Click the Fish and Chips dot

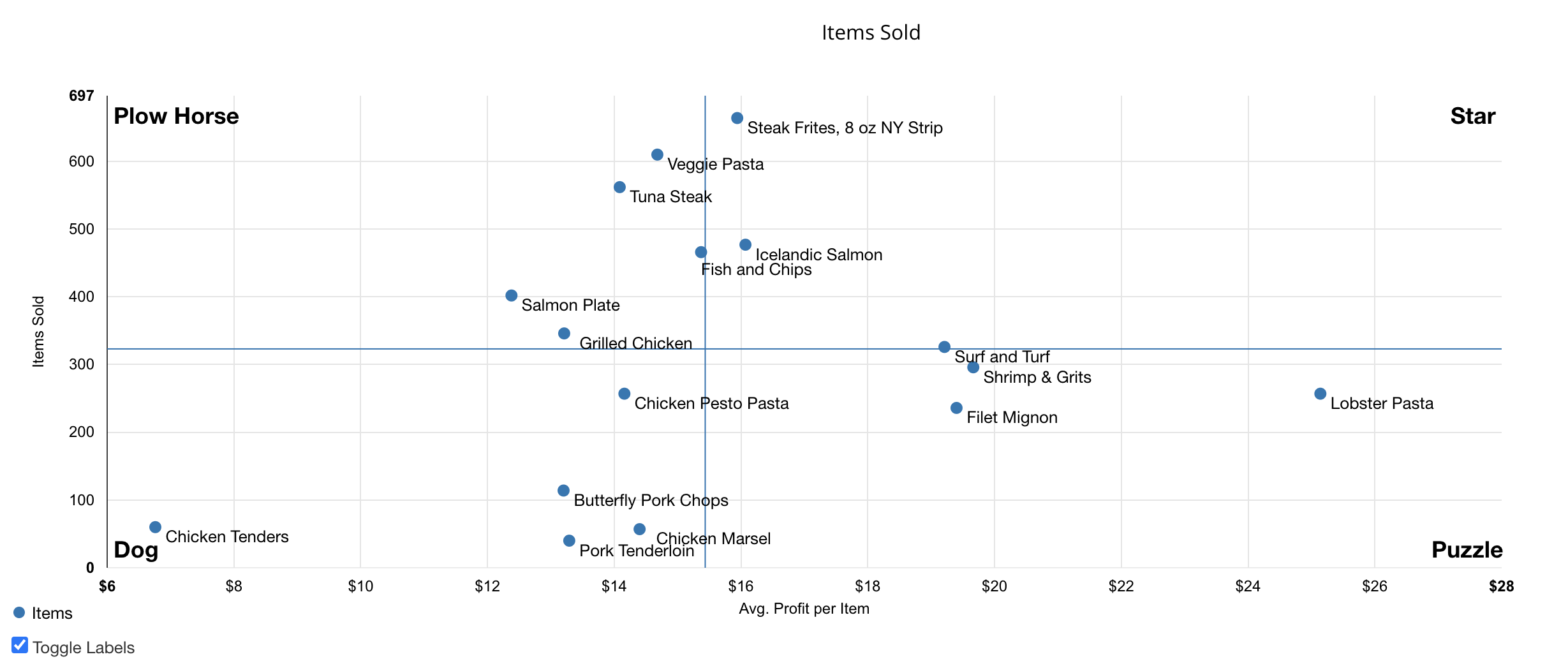point(700,252)
